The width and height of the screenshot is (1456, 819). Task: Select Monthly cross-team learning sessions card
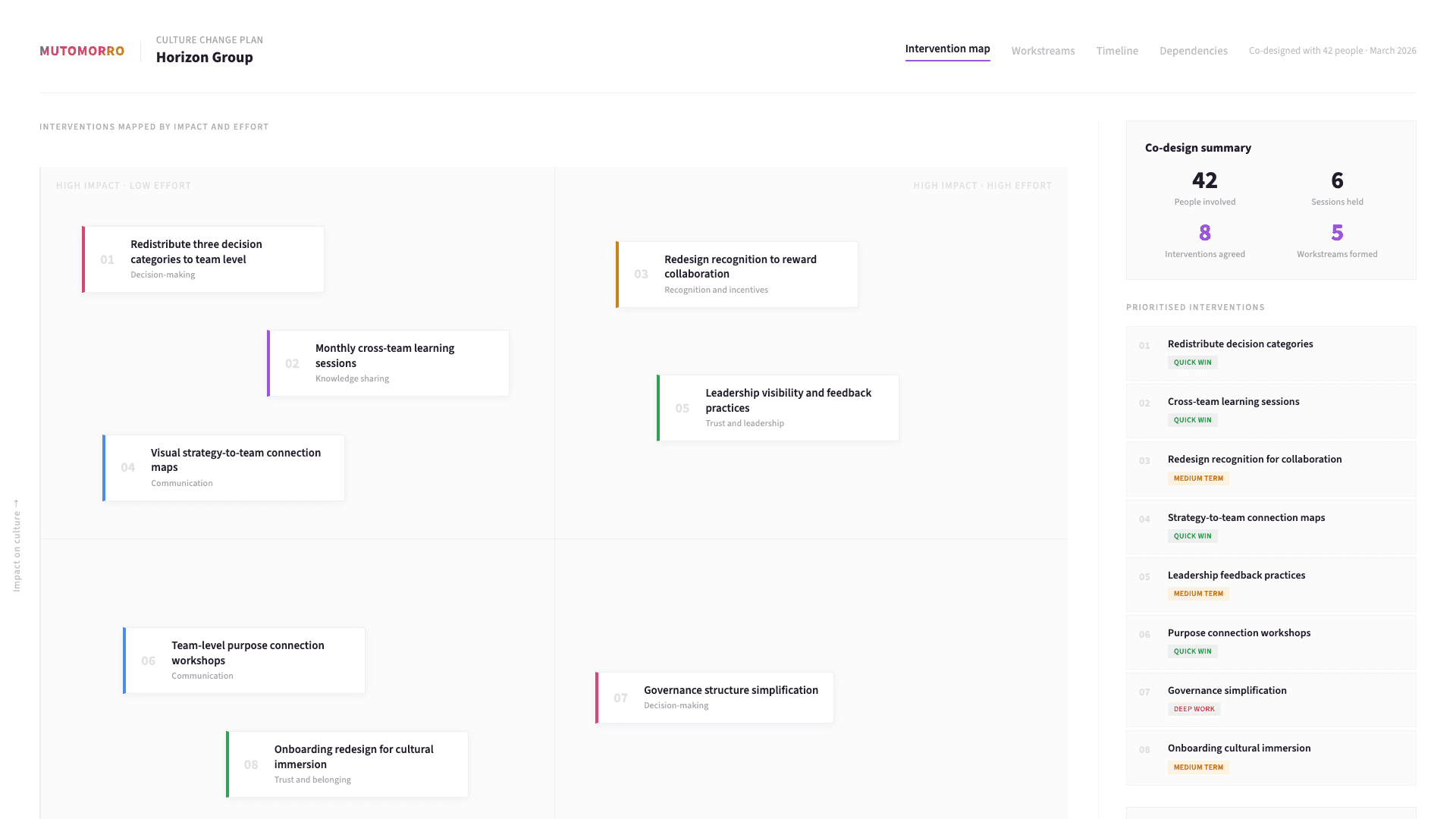[388, 363]
